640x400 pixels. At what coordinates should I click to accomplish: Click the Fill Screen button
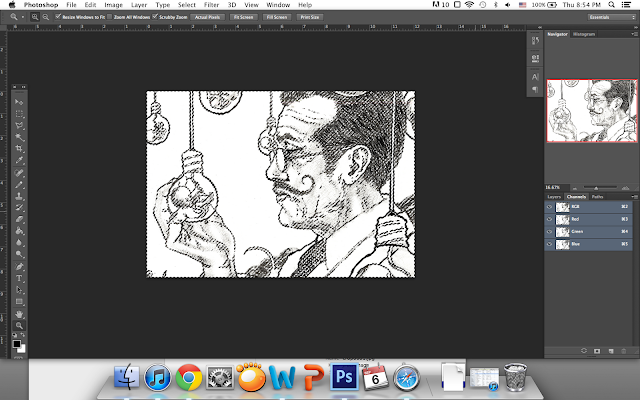pyautogui.click(x=277, y=17)
